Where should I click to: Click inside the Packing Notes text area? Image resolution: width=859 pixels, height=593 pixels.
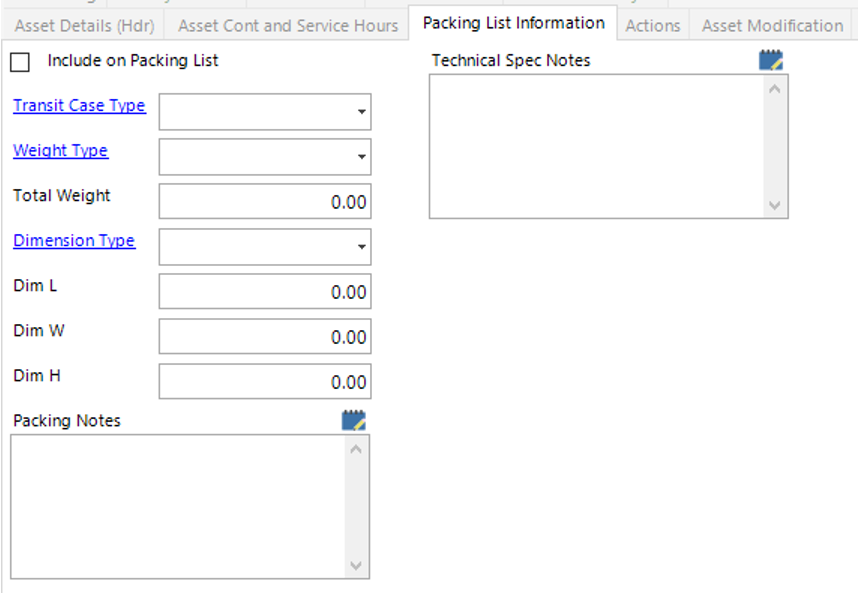click(x=178, y=506)
